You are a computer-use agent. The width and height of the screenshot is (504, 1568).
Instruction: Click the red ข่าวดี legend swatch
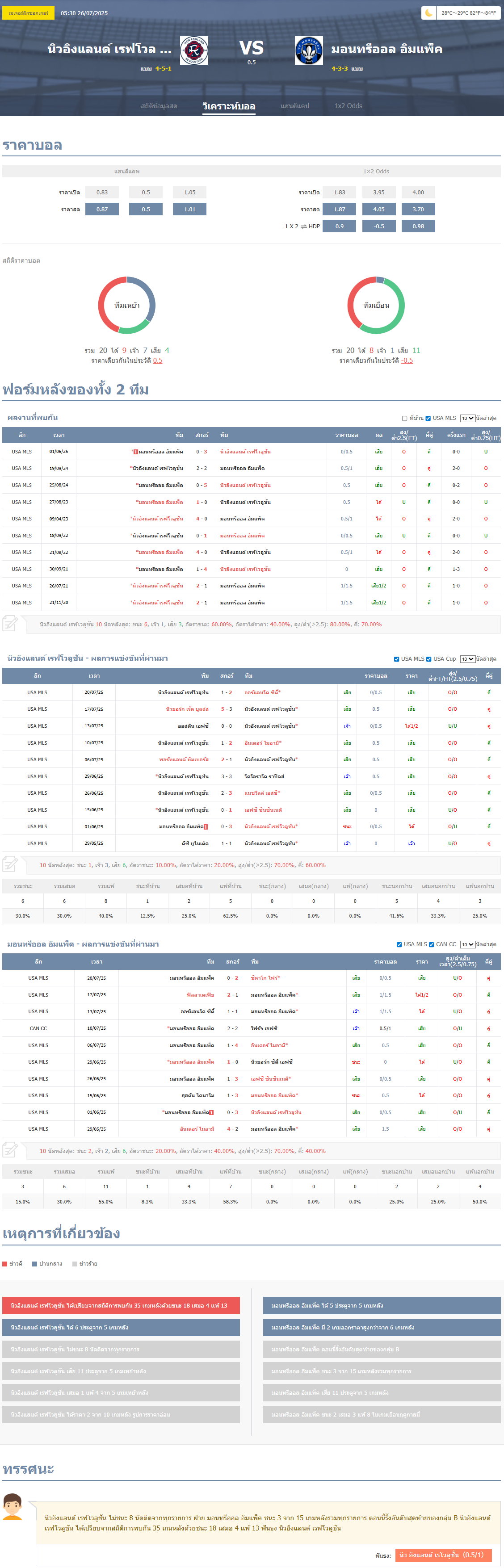[5, 1264]
